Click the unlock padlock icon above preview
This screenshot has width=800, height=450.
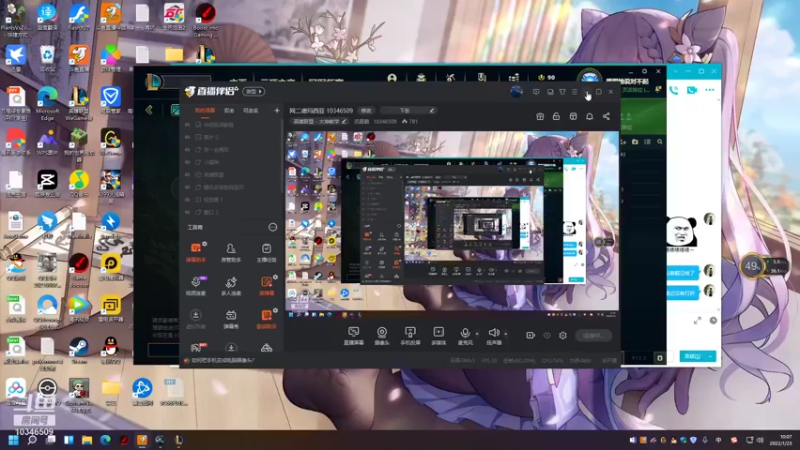[556, 116]
